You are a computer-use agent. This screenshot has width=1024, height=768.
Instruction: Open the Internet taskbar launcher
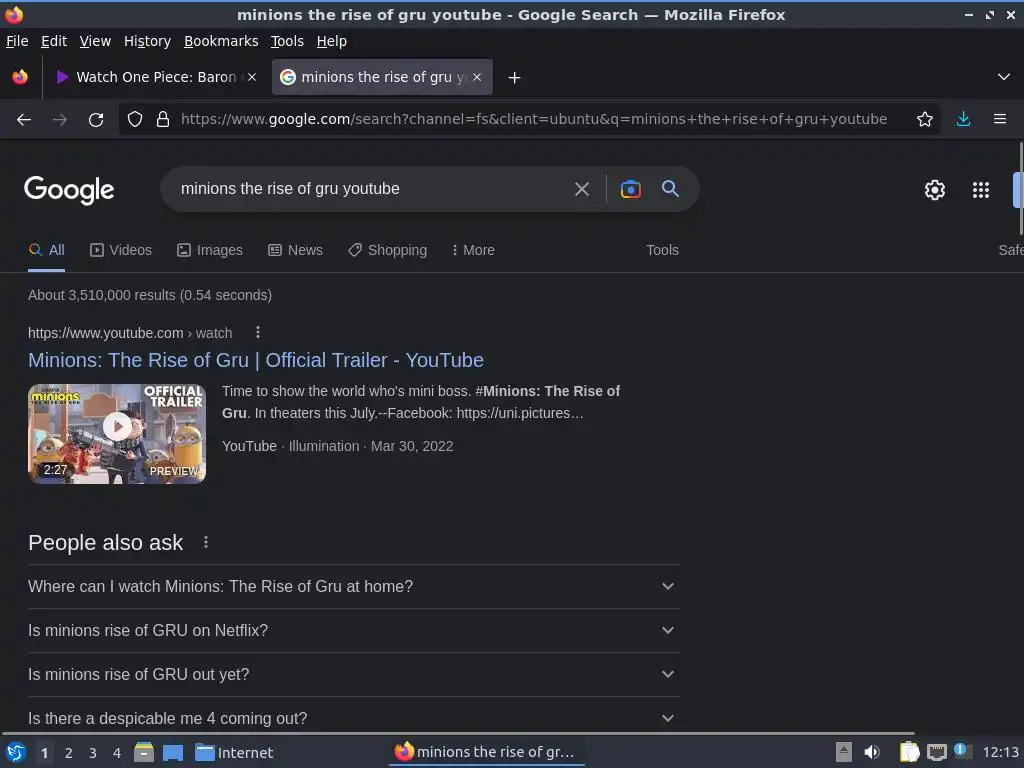coord(234,752)
